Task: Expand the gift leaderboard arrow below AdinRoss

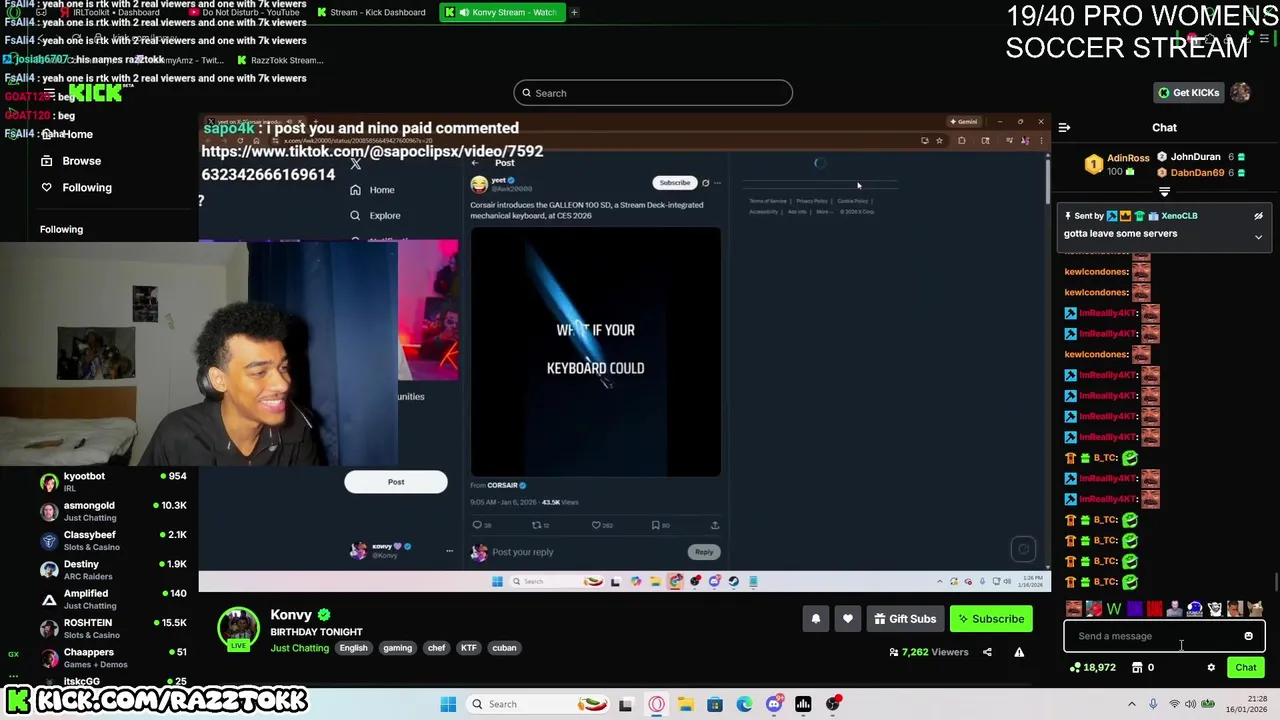Action: 1164,191
